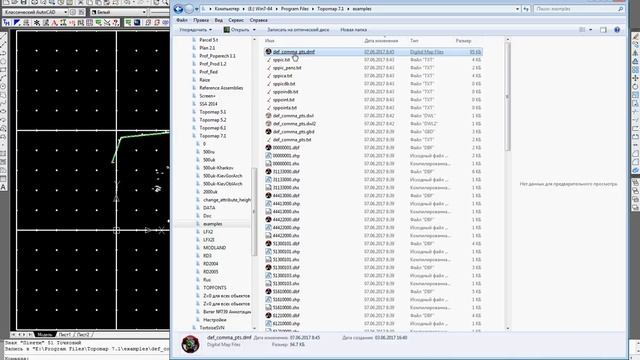Click Записать на оптический диск
Image resolution: width=640 pixels, height=360 pixels.
point(298,30)
